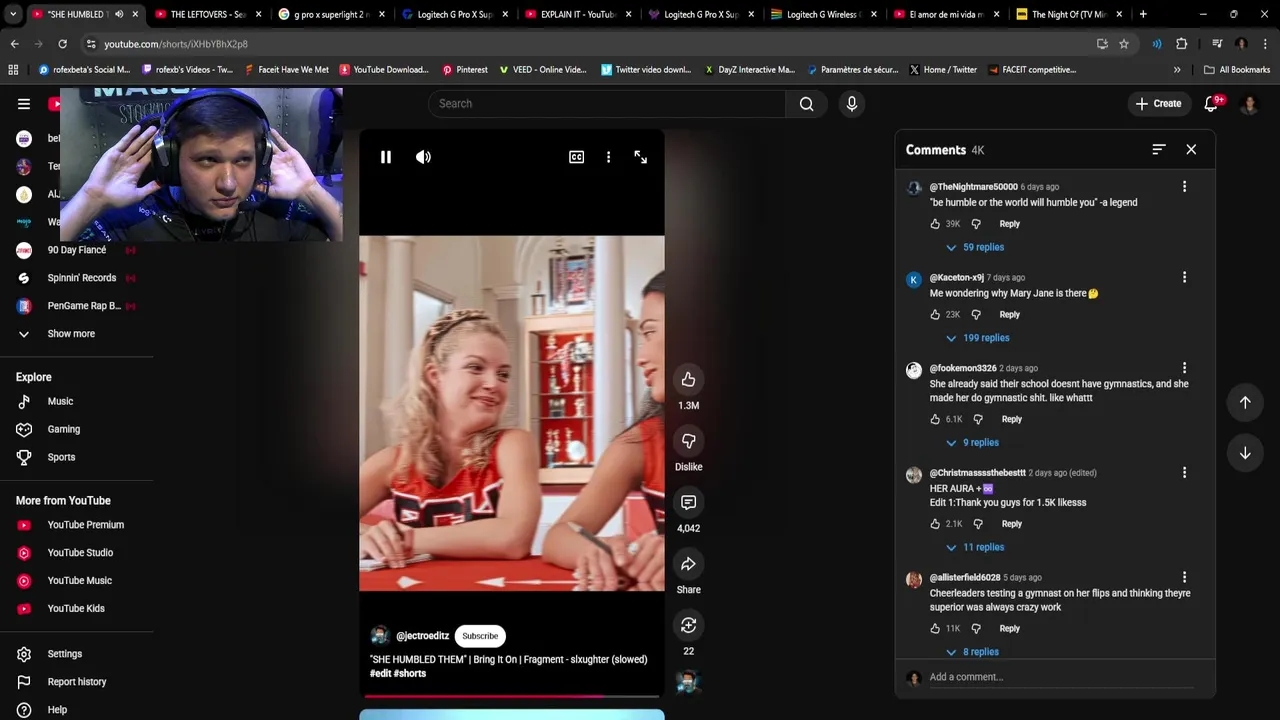The image size is (1280, 720).
Task: Click the #edit hashtag link
Action: point(380,673)
